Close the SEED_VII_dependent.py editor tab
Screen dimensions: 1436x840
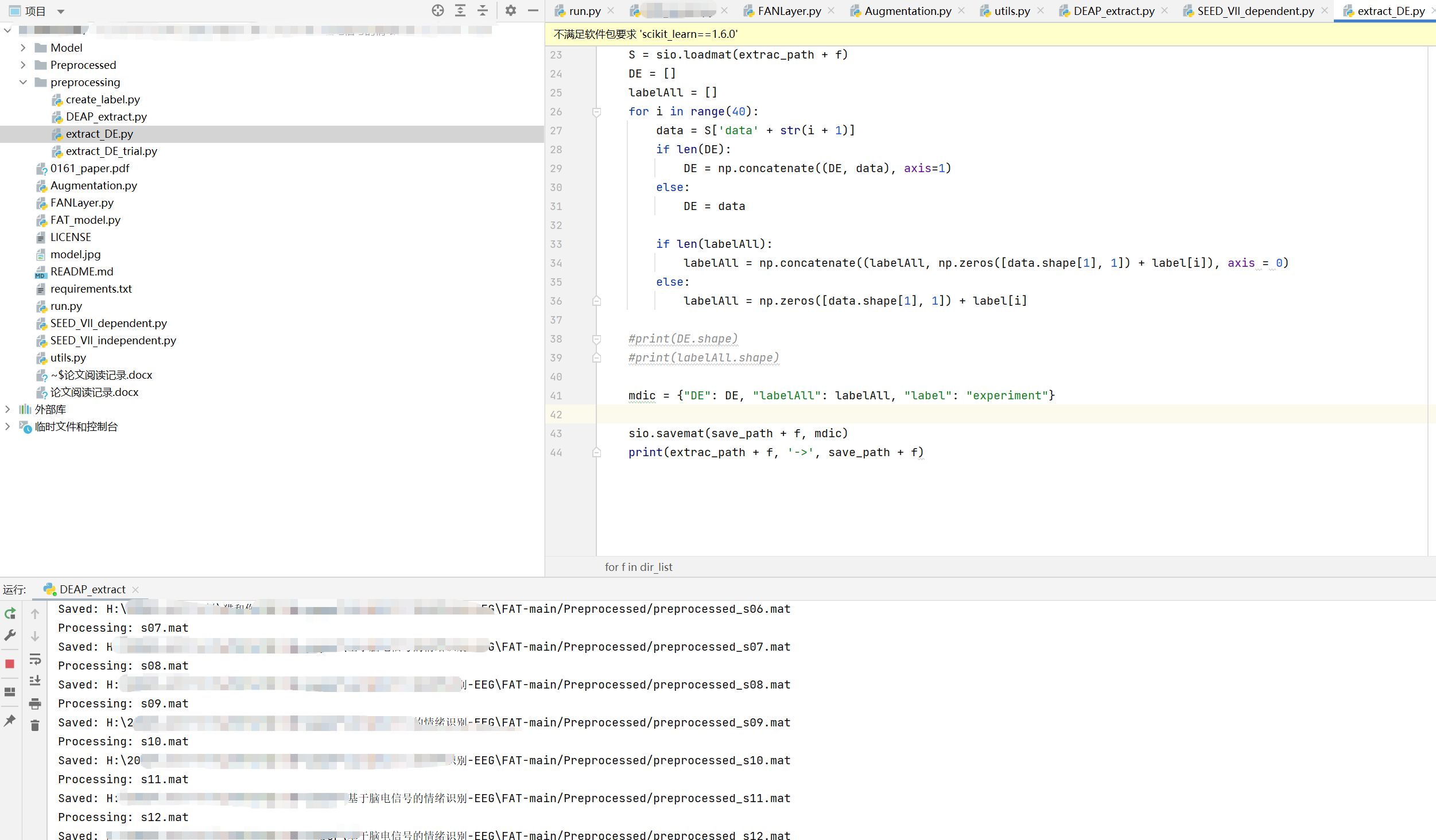(1325, 10)
